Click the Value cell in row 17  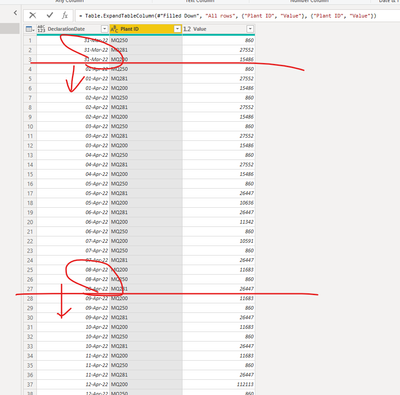pos(219,193)
